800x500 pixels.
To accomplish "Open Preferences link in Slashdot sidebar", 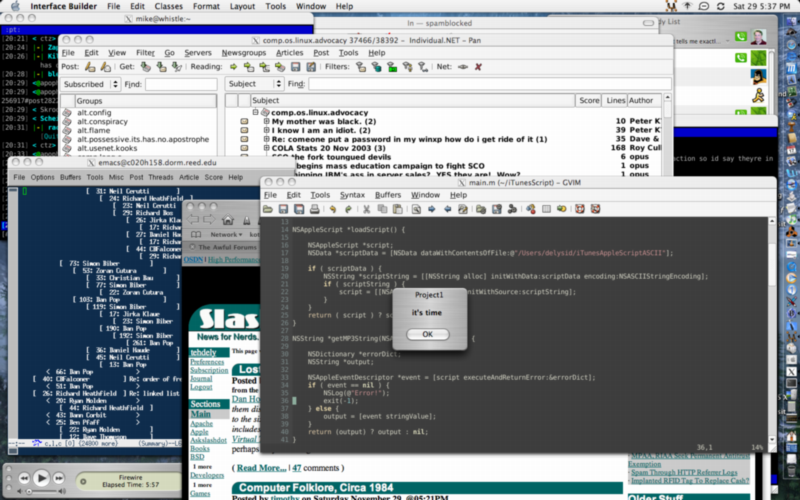I will point(207,362).
